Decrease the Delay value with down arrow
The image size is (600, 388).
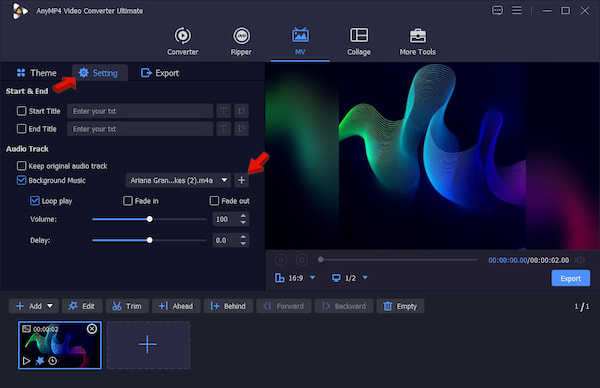point(243,243)
